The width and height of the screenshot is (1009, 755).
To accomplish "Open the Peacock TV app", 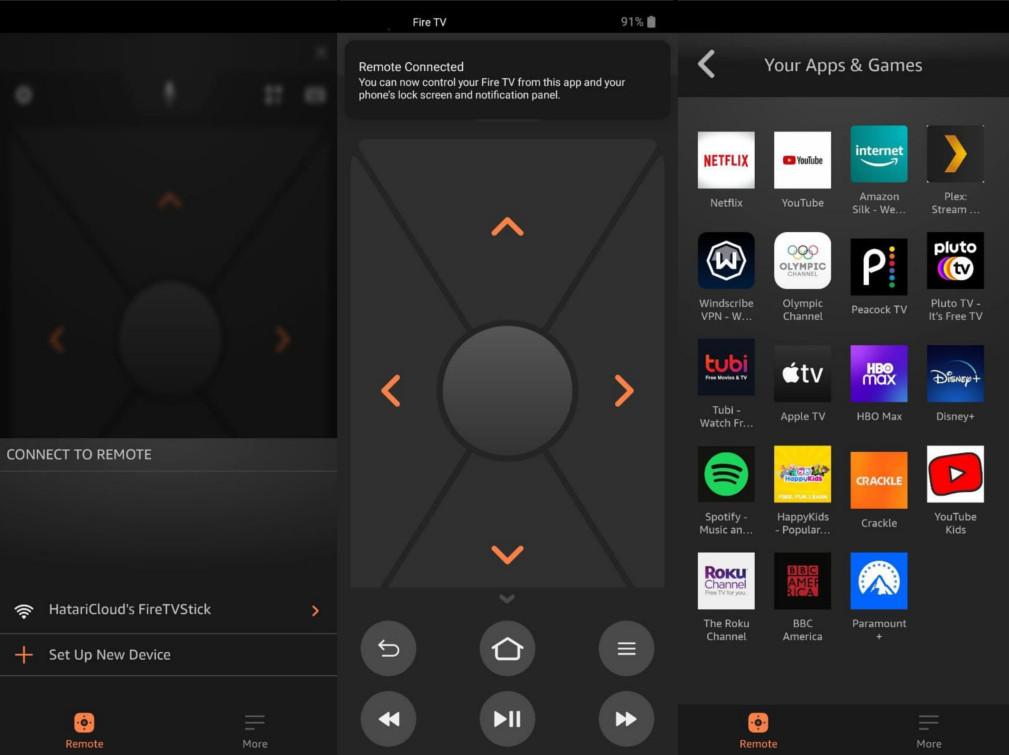I will coord(879,267).
